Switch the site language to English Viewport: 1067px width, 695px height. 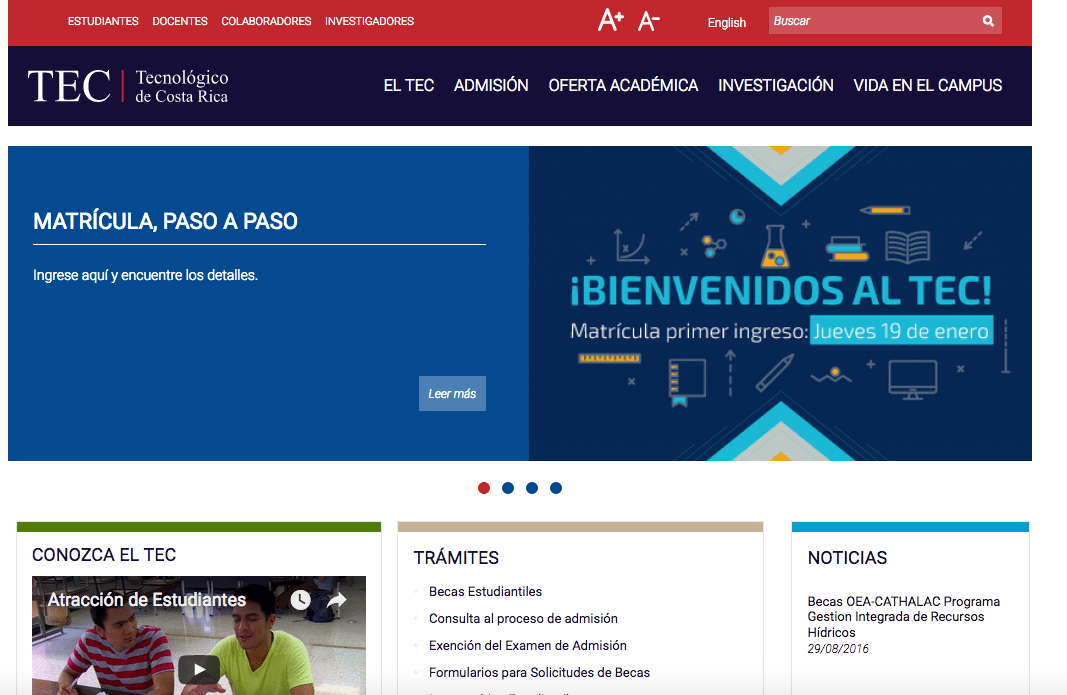726,22
